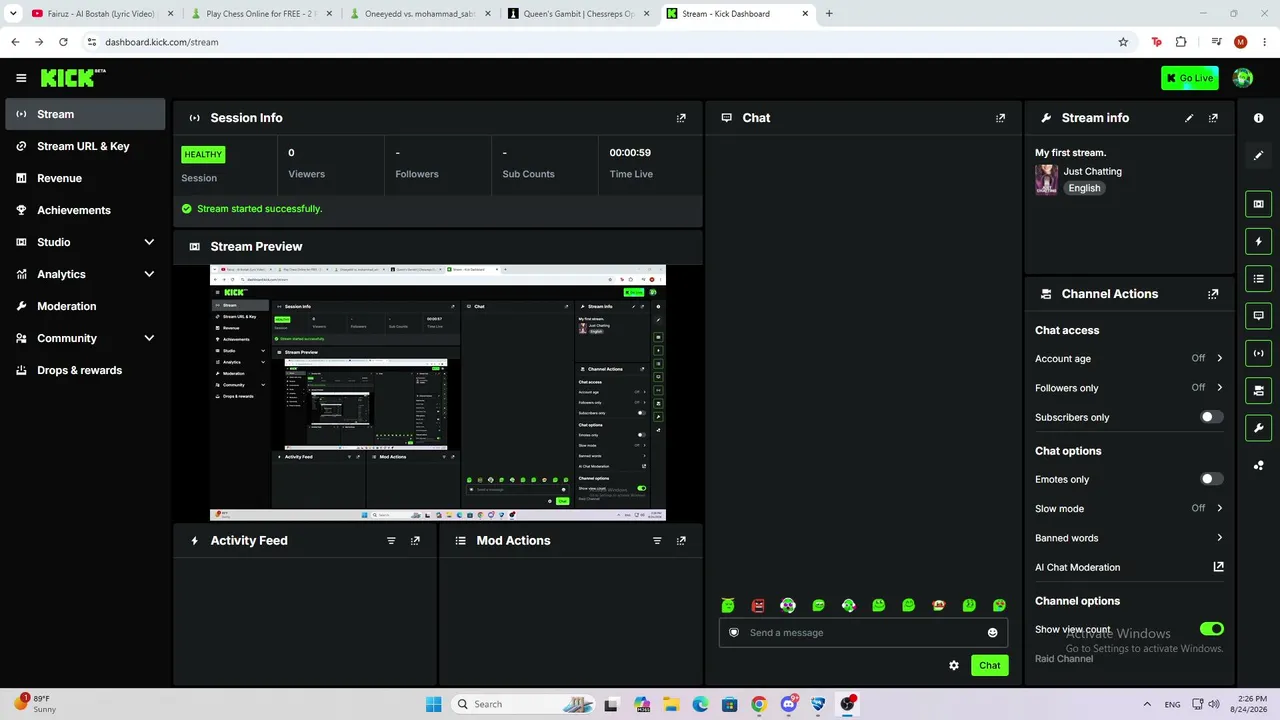This screenshot has width=1280, height=720.
Task: Toggle the stream info wrench icon in right rail
Action: click(x=1259, y=428)
